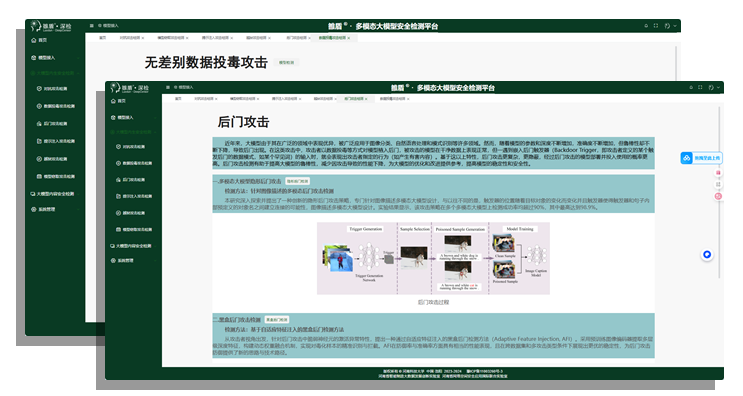743x396 pixels.
Task: Open 提示注入攻击检测 in front window sidebar
Action: (x=134, y=196)
